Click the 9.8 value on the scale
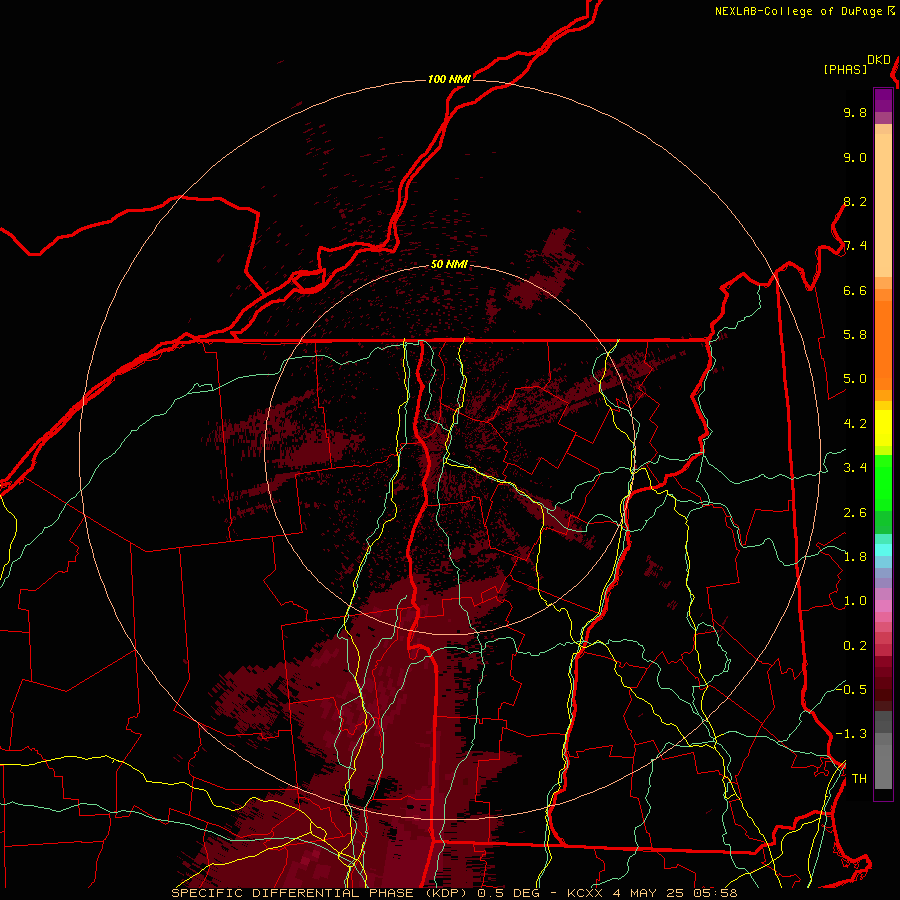 click(855, 112)
